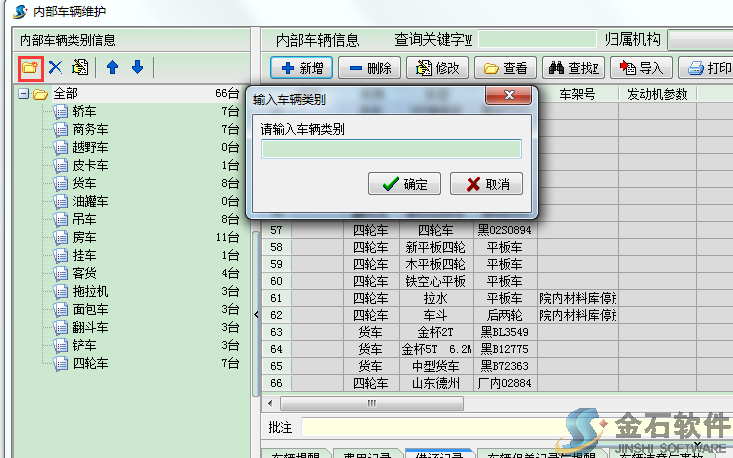Move category down with the blue down arrow

tap(137, 68)
